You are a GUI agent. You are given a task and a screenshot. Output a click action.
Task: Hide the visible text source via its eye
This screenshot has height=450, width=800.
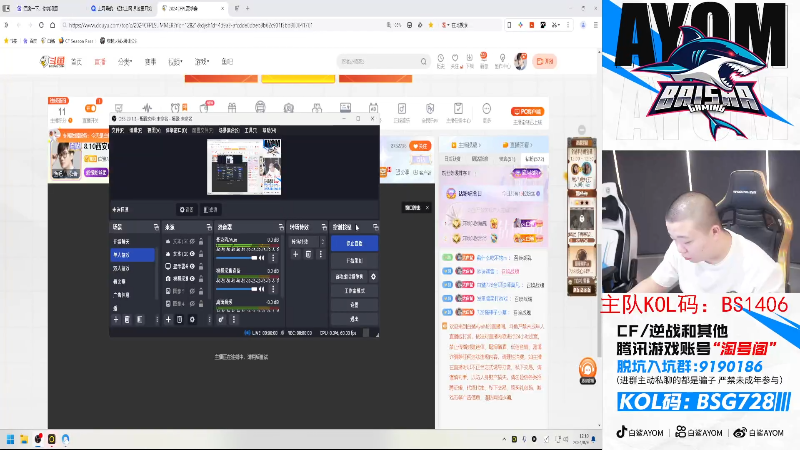coord(192,254)
